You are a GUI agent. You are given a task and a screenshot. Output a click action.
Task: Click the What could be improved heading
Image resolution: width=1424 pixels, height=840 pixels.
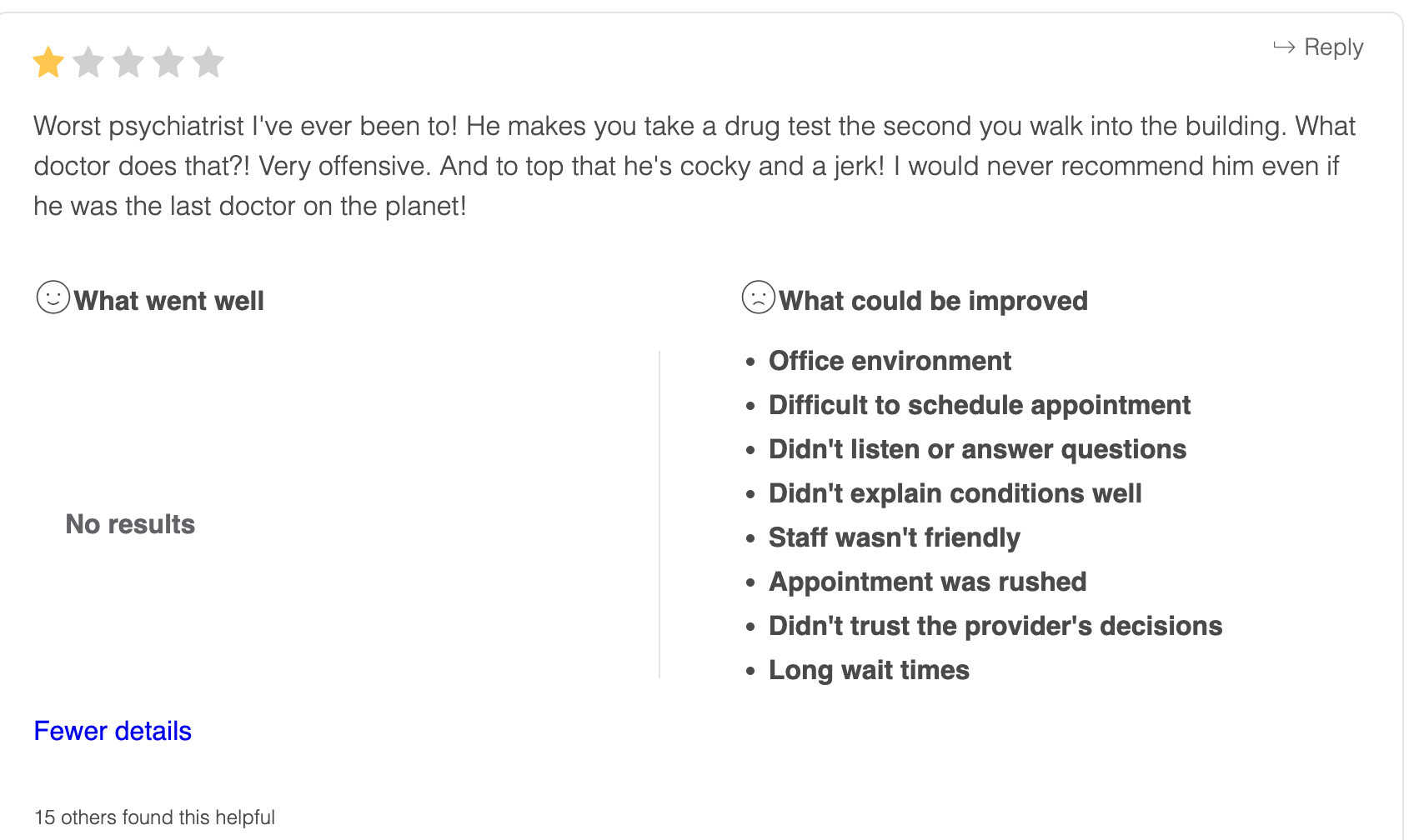[934, 301]
